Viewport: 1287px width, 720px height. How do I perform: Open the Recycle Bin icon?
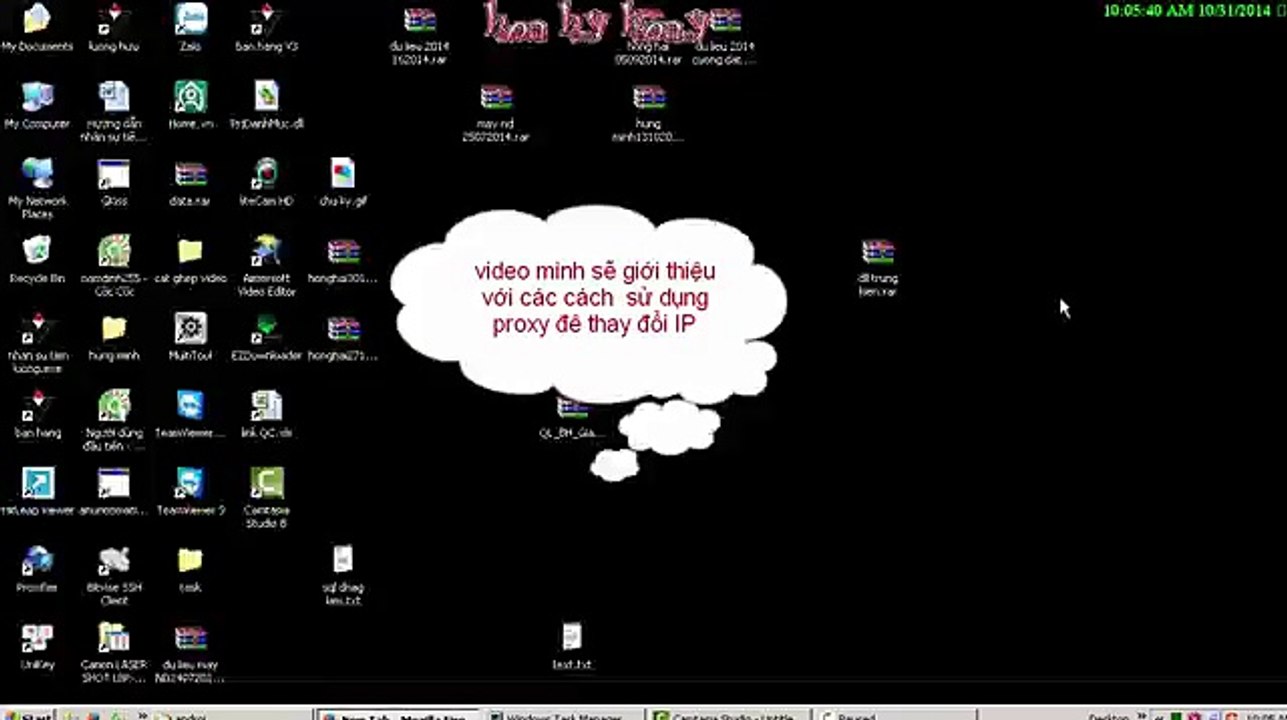(37, 259)
